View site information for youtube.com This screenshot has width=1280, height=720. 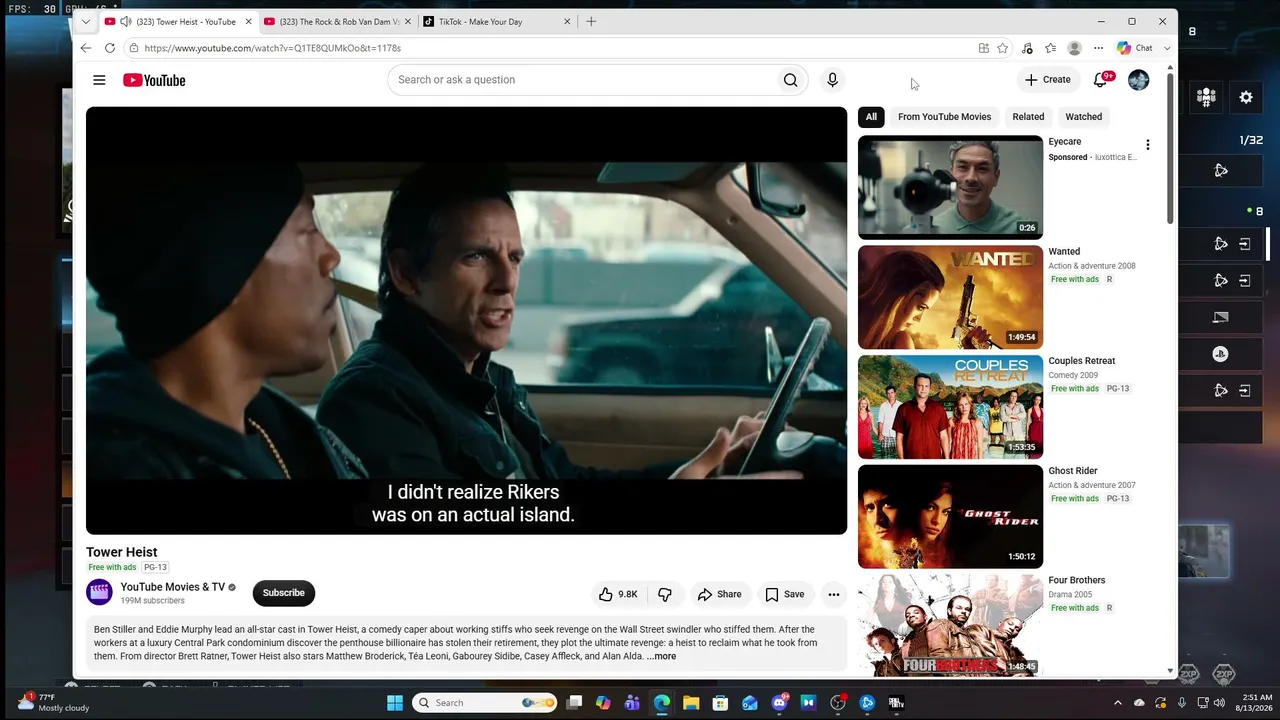(133, 48)
